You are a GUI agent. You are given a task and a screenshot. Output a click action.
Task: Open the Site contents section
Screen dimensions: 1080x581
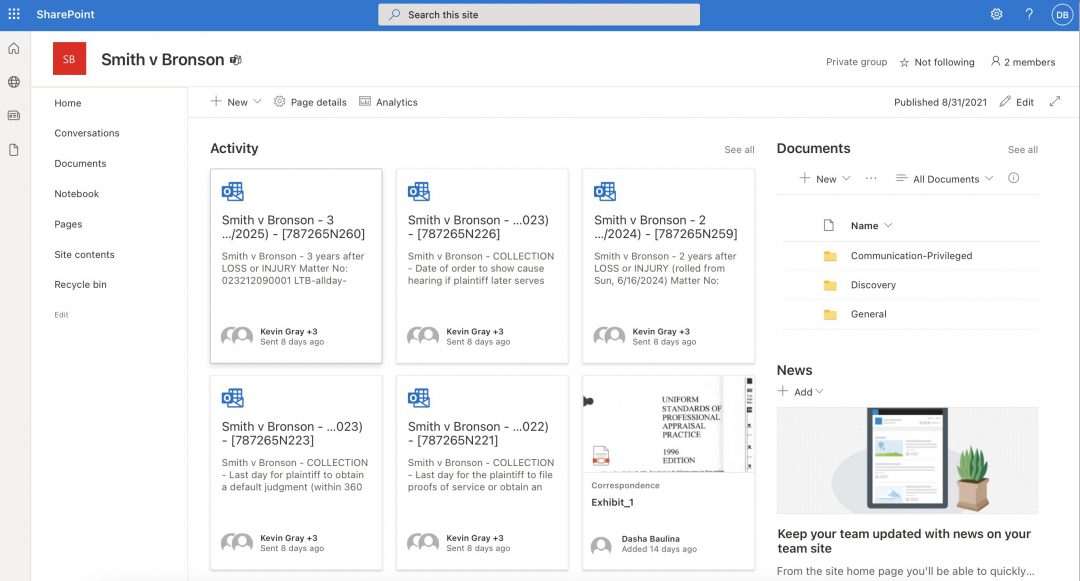pyautogui.click(x=84, y=254)
